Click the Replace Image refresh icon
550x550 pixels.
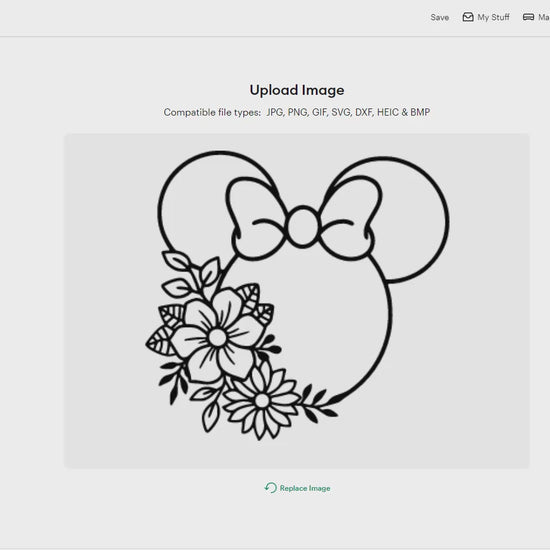(270, 488)
